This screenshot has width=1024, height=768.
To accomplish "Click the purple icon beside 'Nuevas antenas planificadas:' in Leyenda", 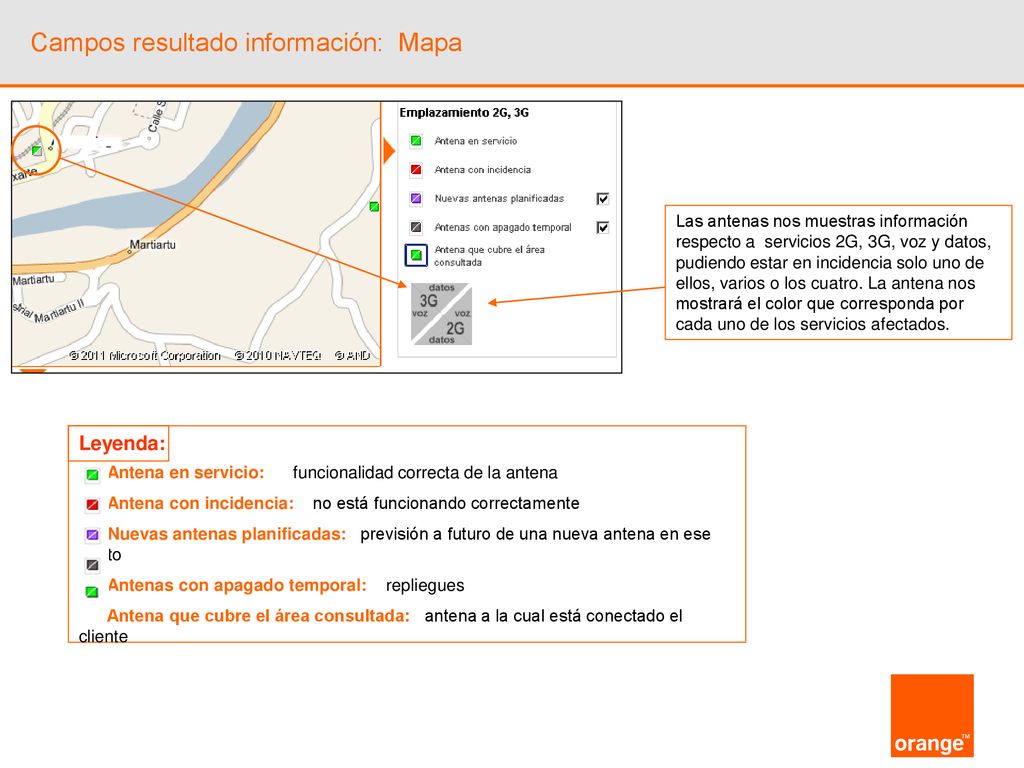I will coord(93,535).
